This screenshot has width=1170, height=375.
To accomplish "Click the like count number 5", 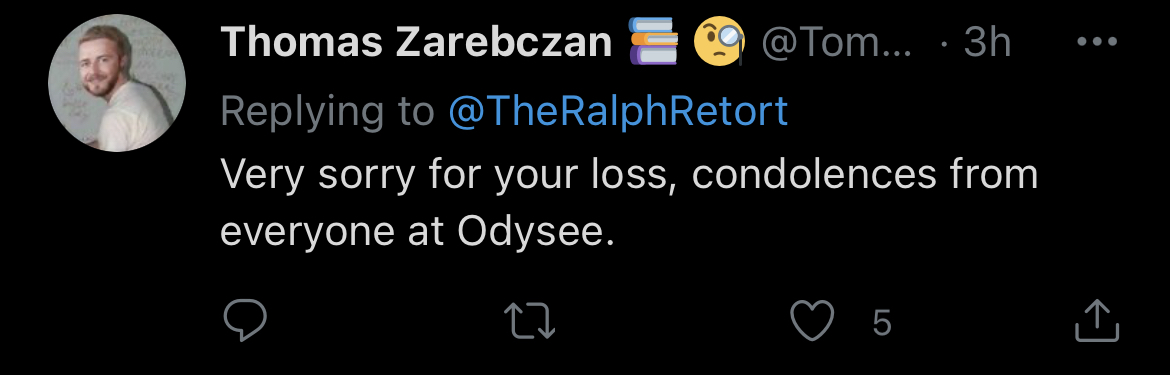I will [882, 324].
